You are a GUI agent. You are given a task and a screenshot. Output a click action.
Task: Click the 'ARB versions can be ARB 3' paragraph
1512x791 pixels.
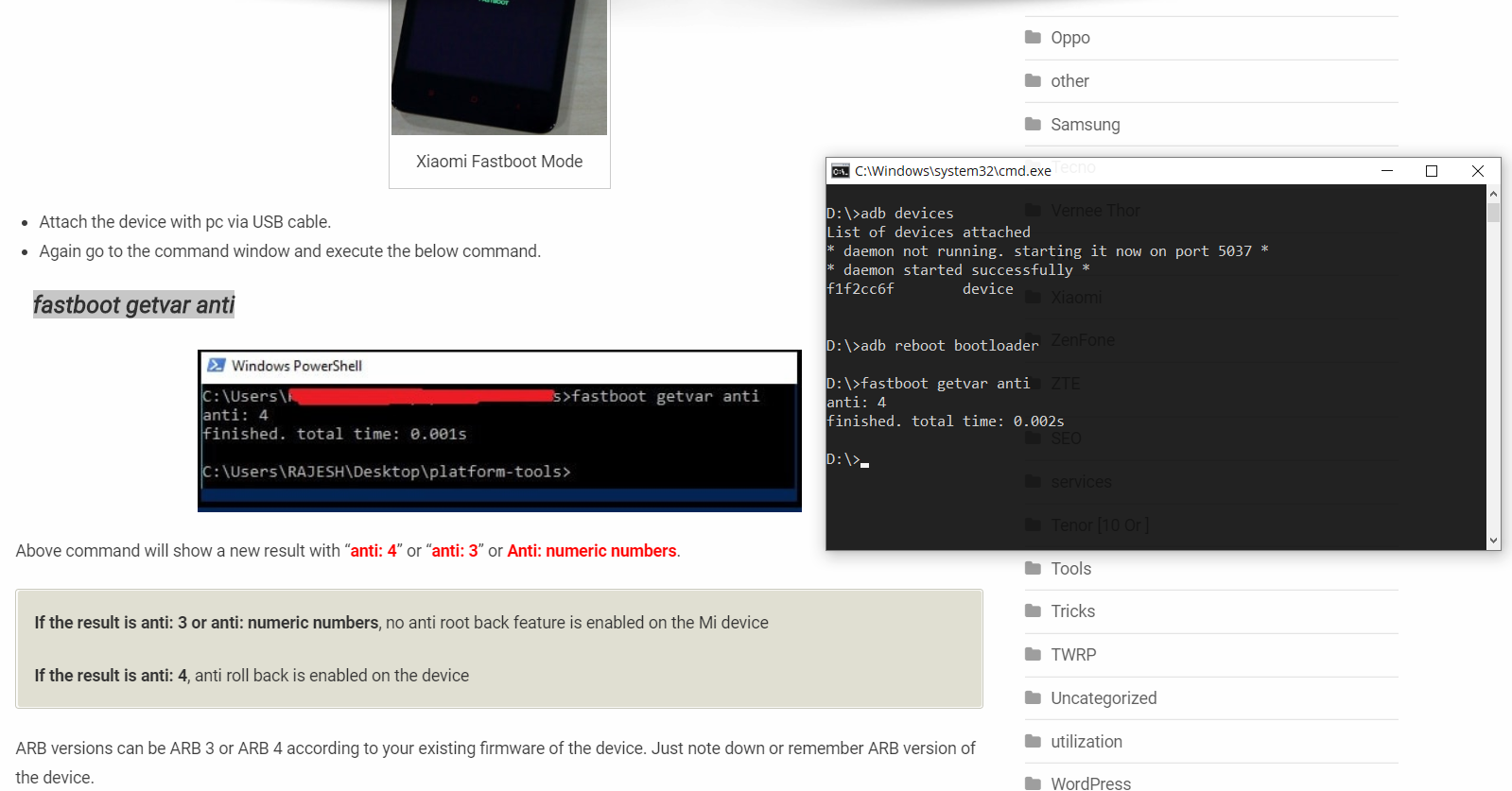(x=495, y=763)
